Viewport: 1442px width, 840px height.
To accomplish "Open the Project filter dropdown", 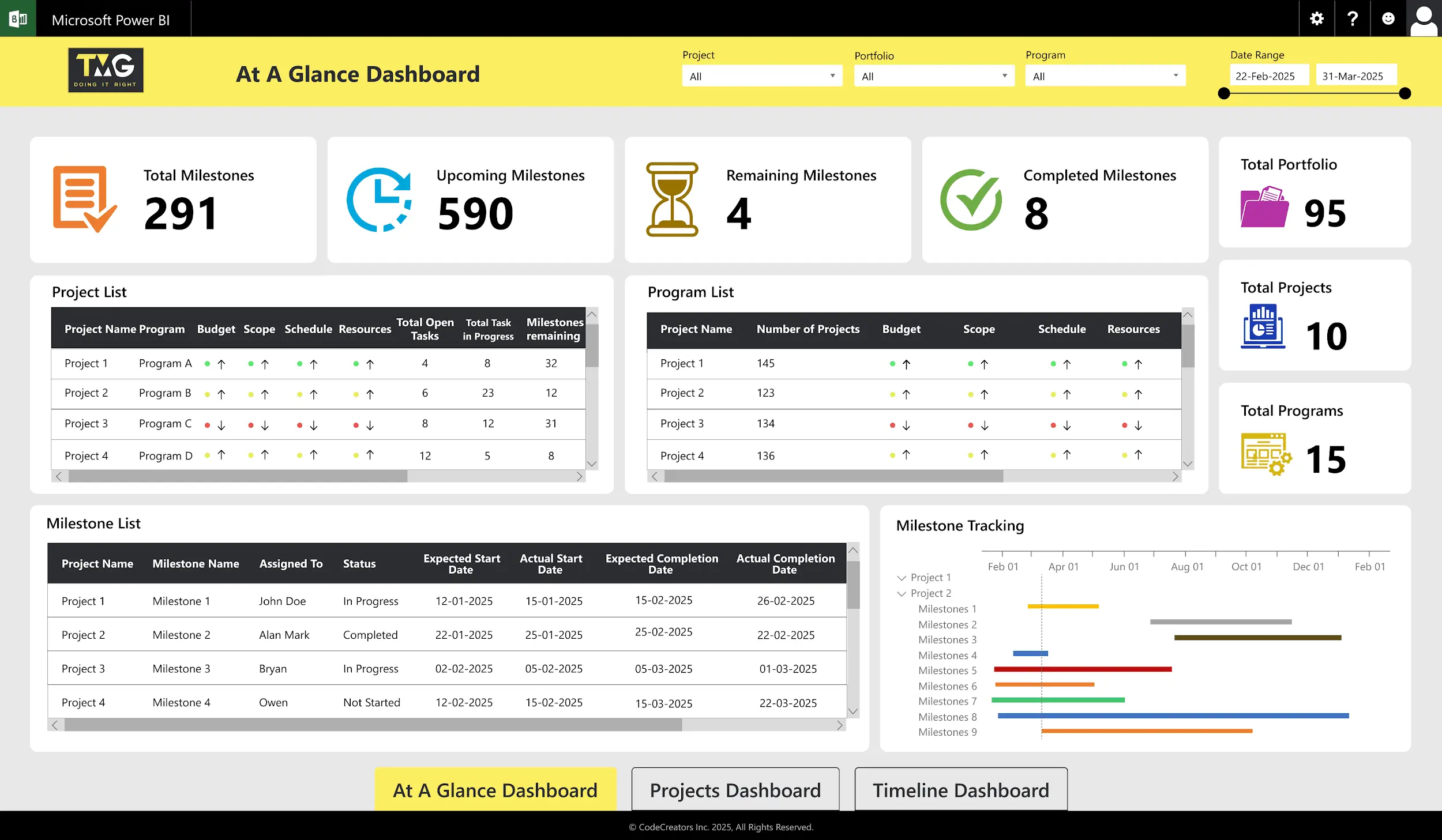I will [761, 76].
